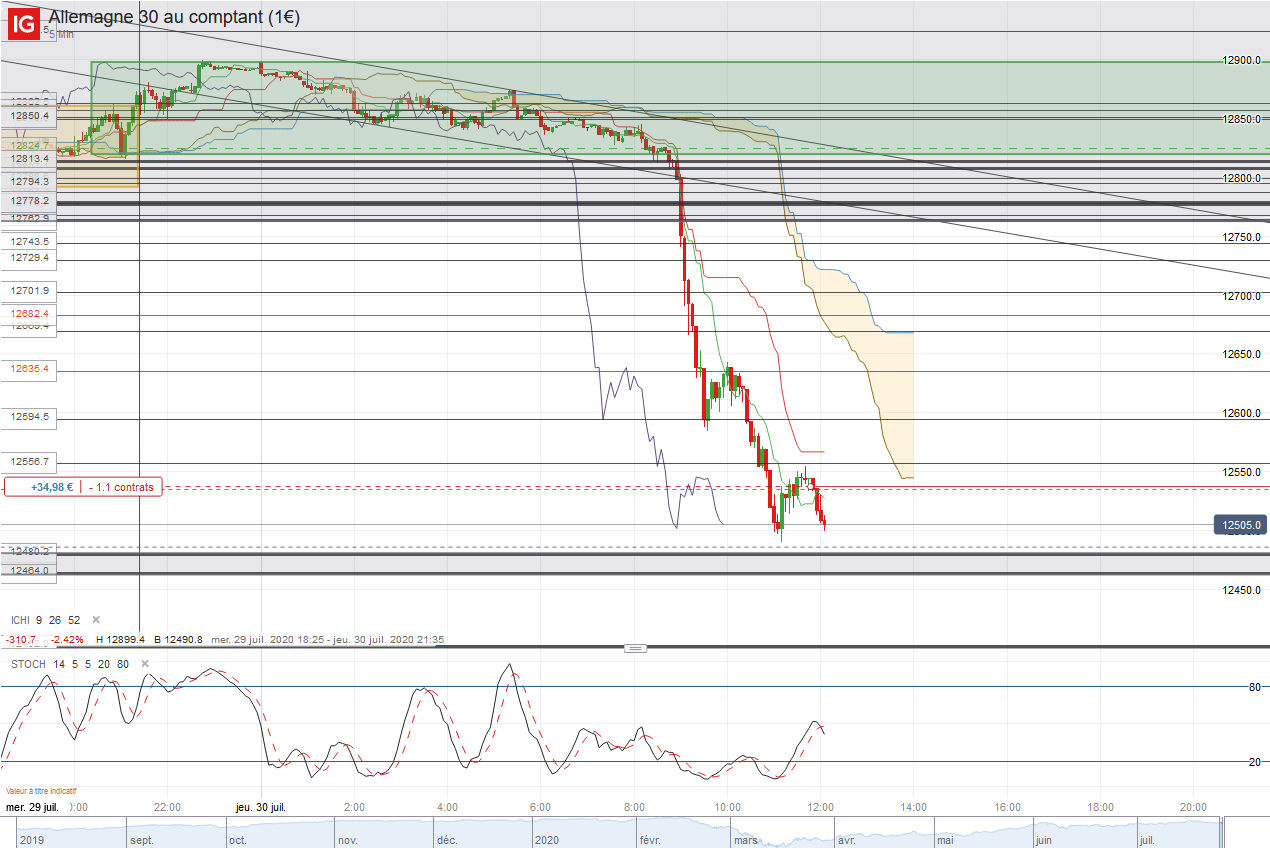Click the stochastic 20 level label

tap(1254, 762)
